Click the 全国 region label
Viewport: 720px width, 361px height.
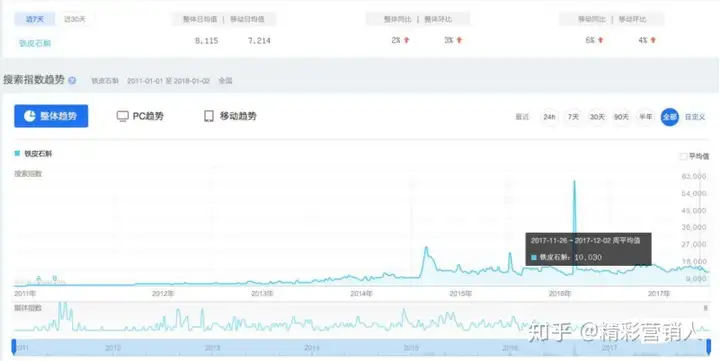tap(225, 81)
